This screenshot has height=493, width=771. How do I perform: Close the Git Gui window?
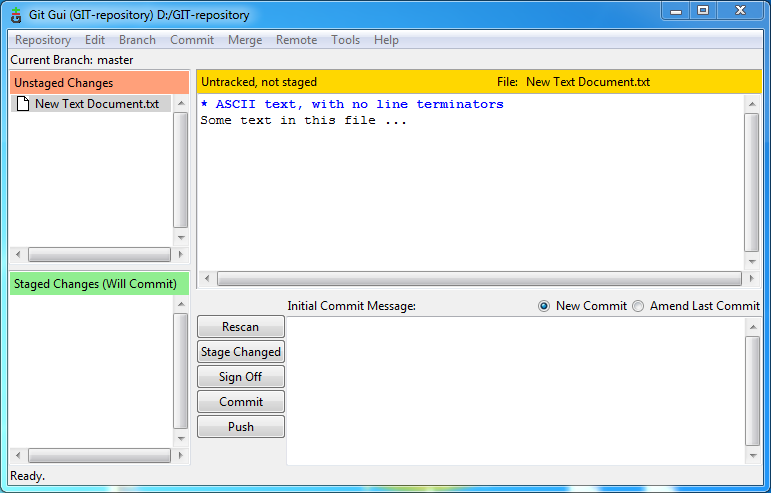741,11
